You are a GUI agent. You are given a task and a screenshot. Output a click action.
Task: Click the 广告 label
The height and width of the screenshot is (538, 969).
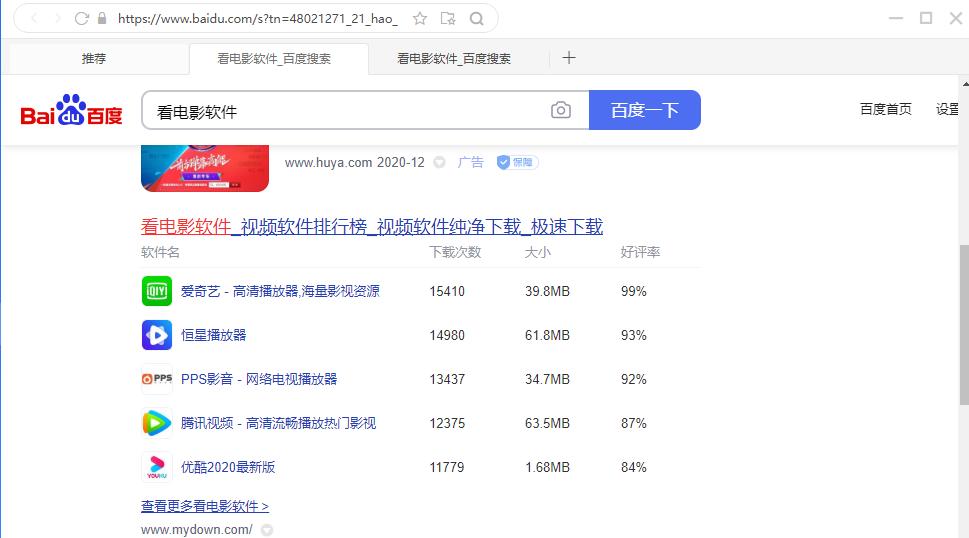[470, 162]
